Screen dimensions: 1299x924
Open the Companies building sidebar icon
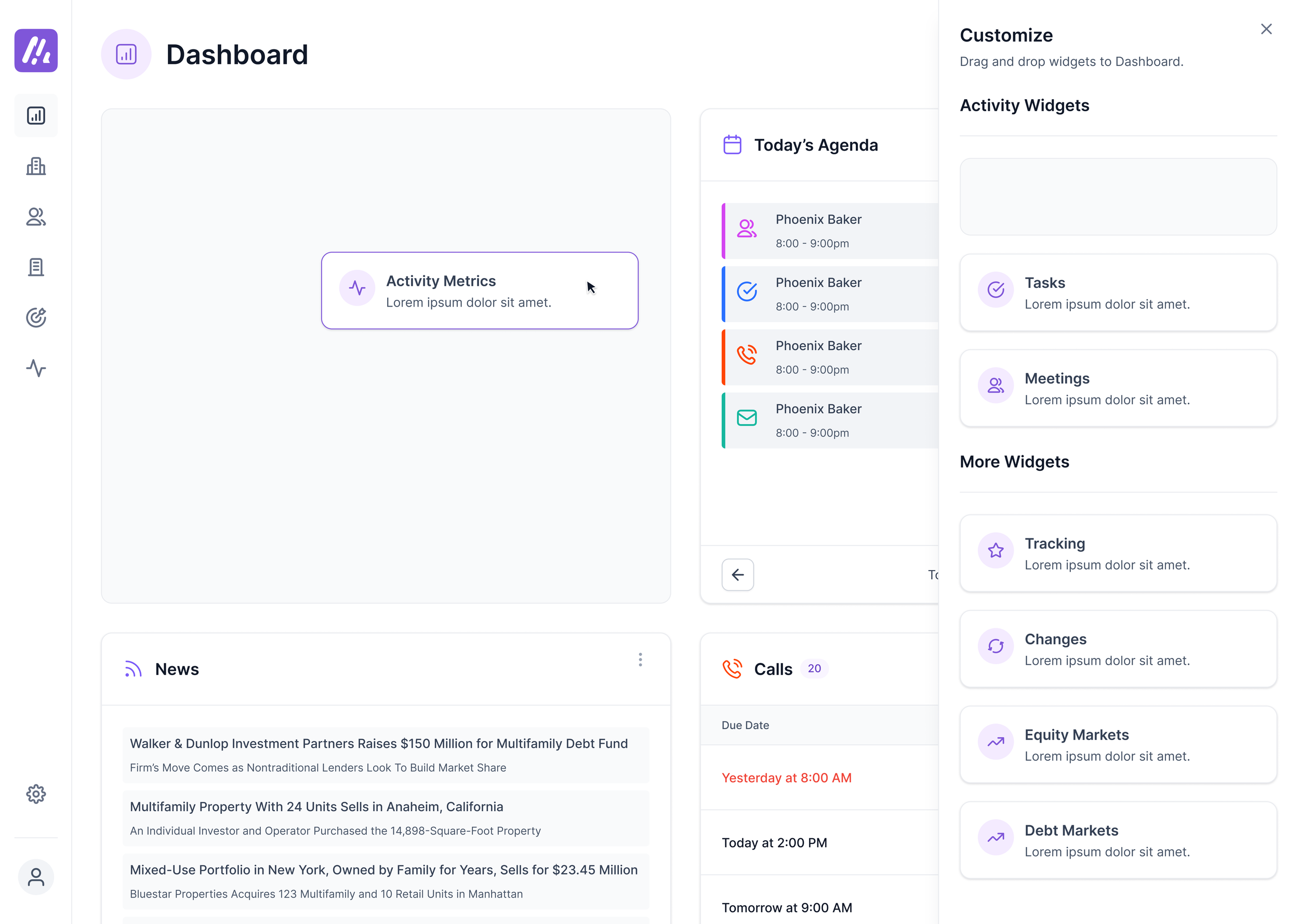coord(36,166)
